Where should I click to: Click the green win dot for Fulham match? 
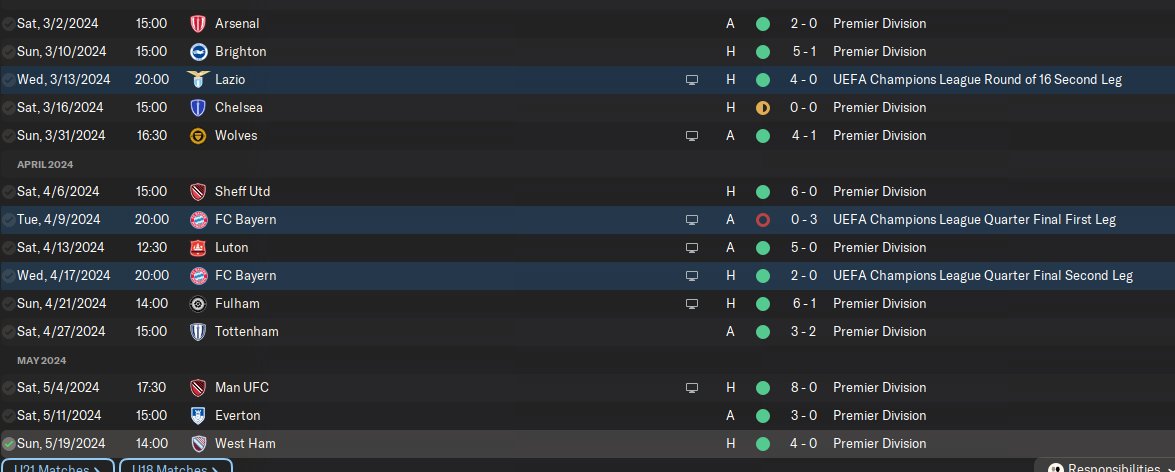tap(763, 303)
